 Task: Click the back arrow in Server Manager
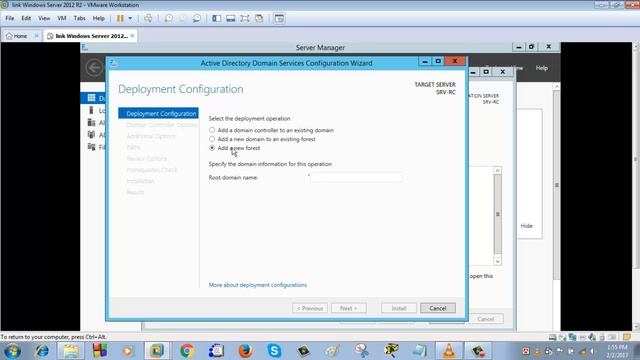tap(94, 67)
